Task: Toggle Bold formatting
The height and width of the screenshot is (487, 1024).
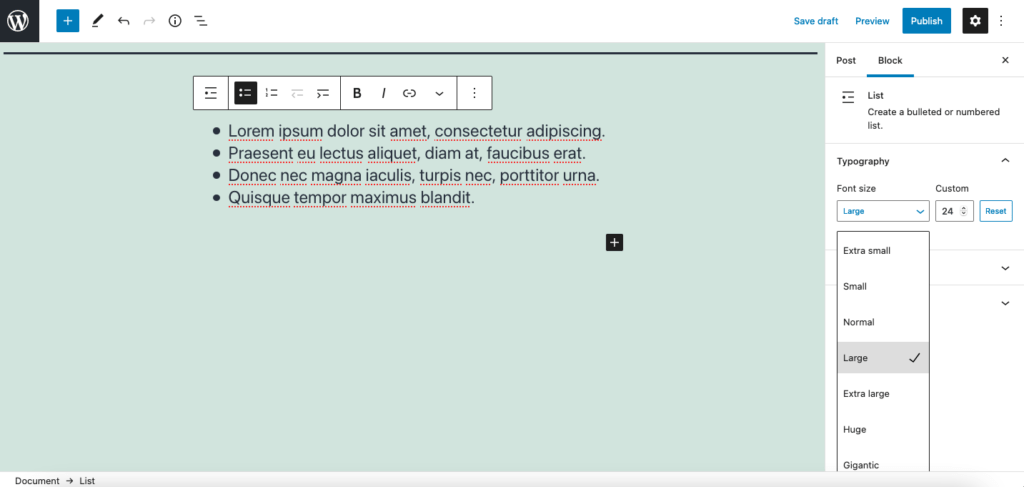Action: pos(357,93)
